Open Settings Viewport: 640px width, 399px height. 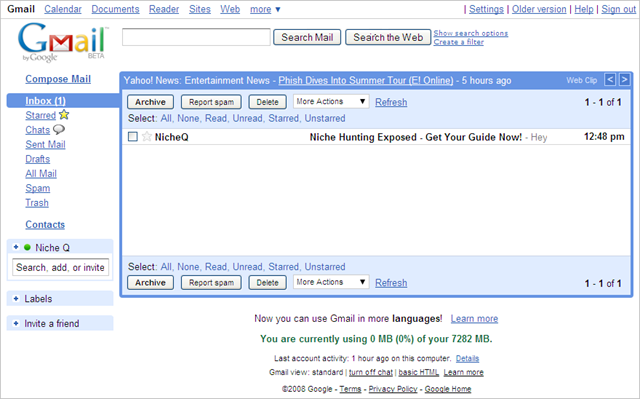(486, 9)
